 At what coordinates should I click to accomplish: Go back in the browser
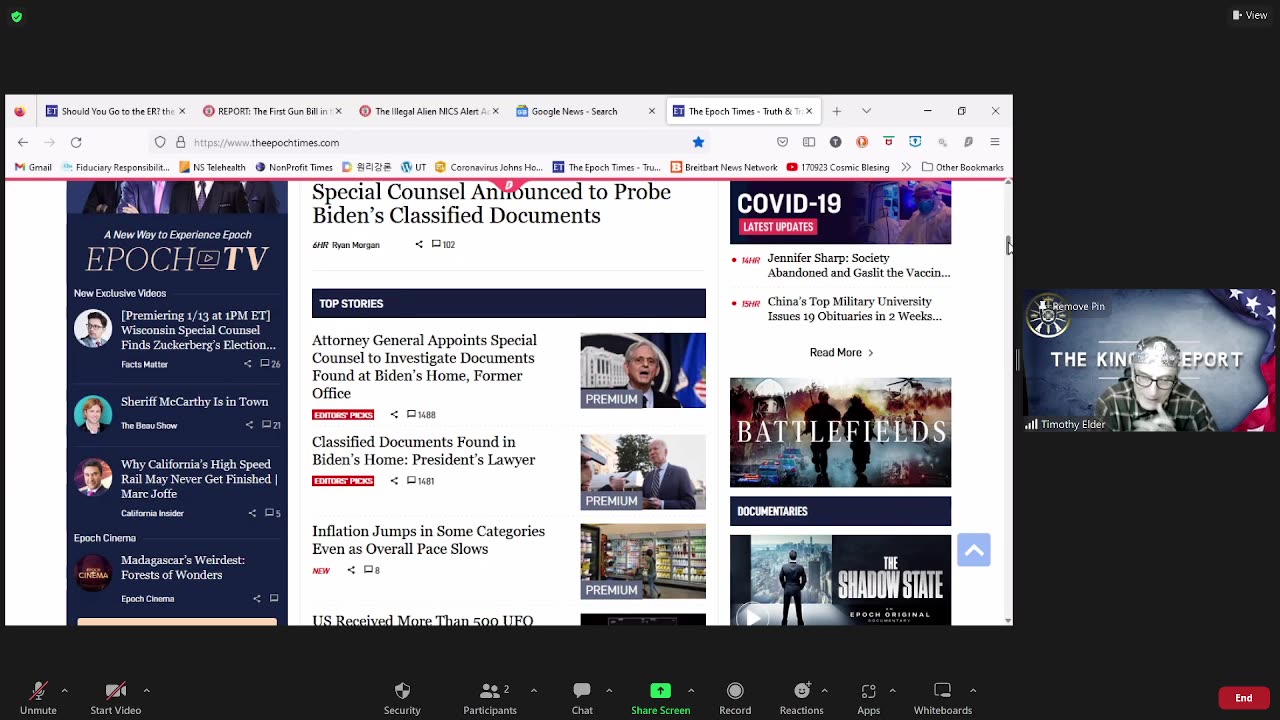(x=23, y=142)
